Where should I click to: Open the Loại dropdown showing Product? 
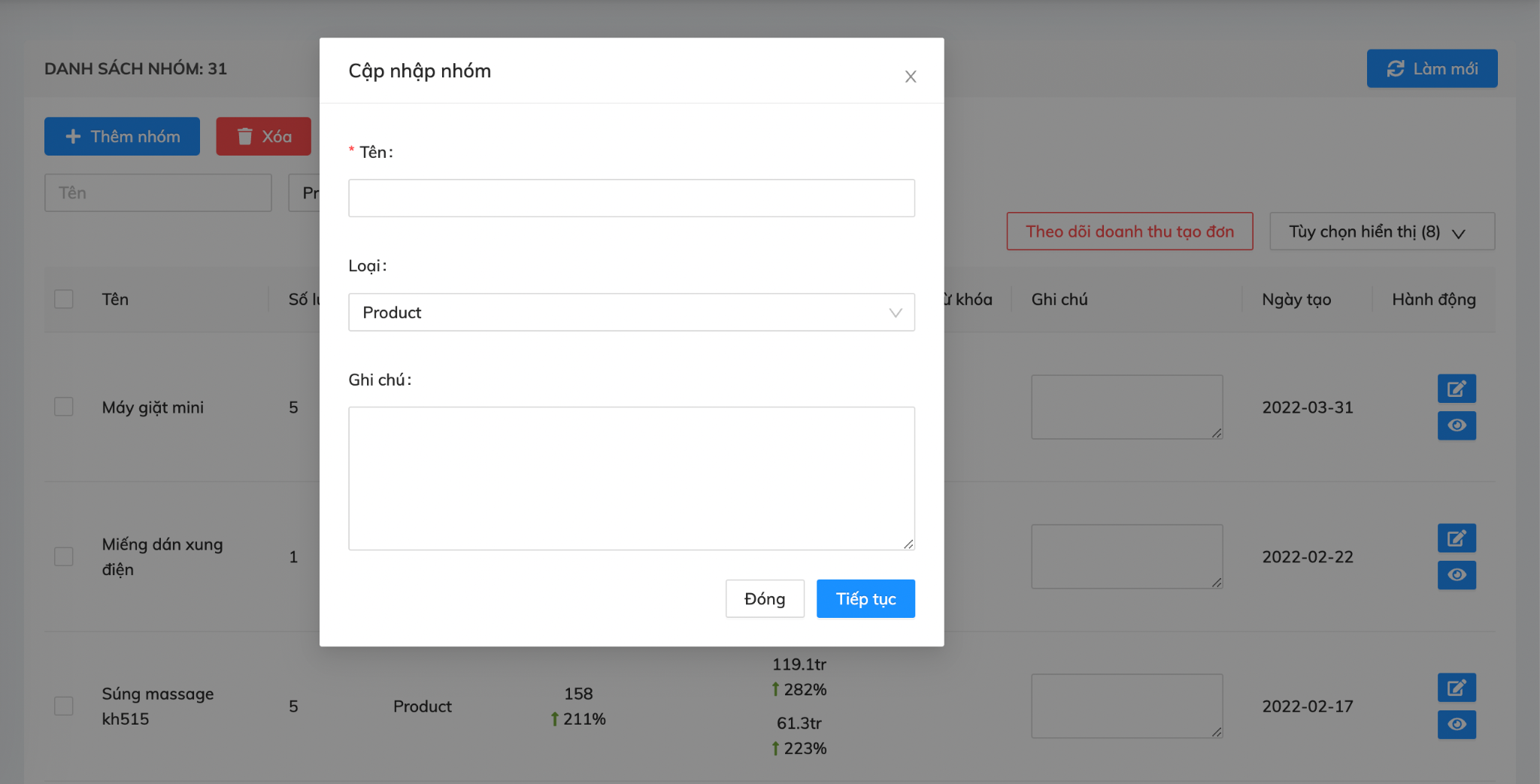pyautogui.click(x=631, y=312)
